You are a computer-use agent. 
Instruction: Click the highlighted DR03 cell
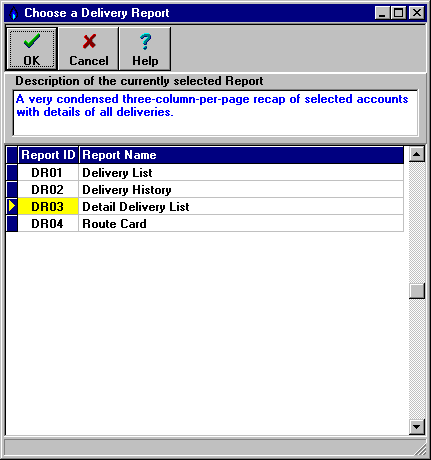48,206
